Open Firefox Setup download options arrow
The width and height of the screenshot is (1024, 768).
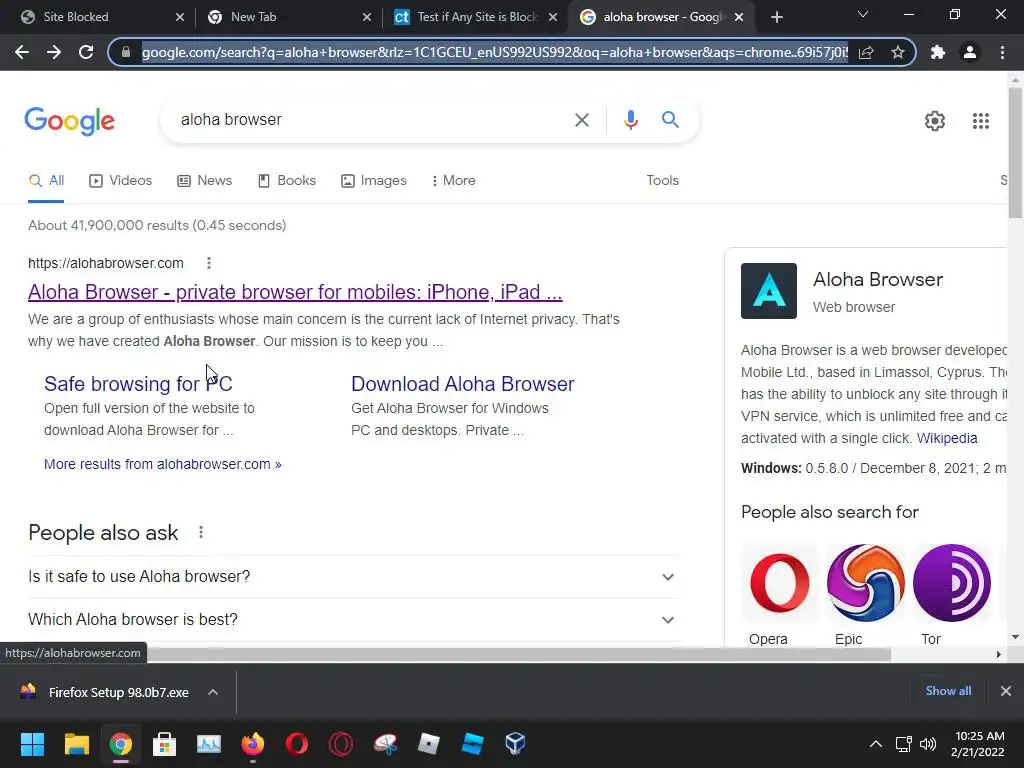point(213,692)
